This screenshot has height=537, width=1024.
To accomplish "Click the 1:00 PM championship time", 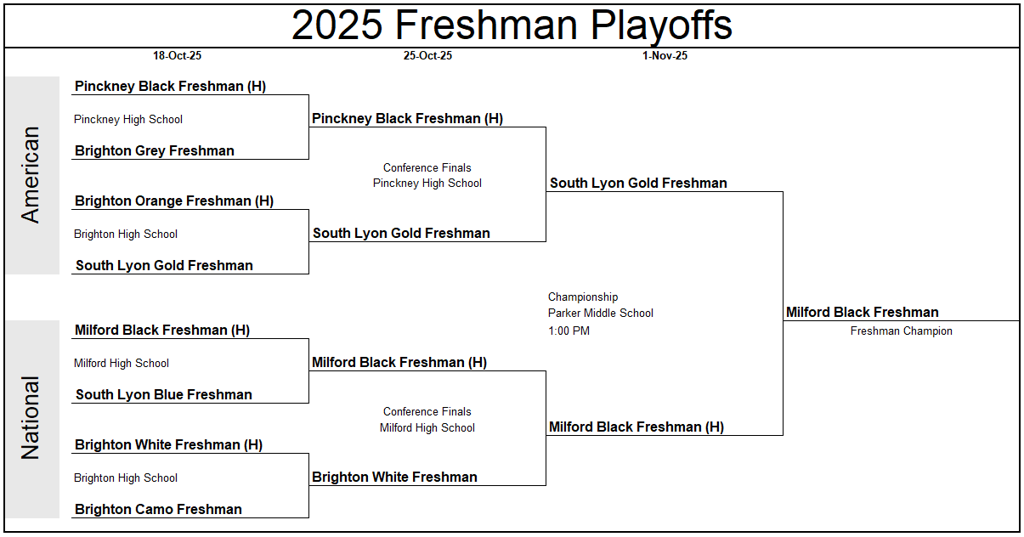I will coord(569,331).
